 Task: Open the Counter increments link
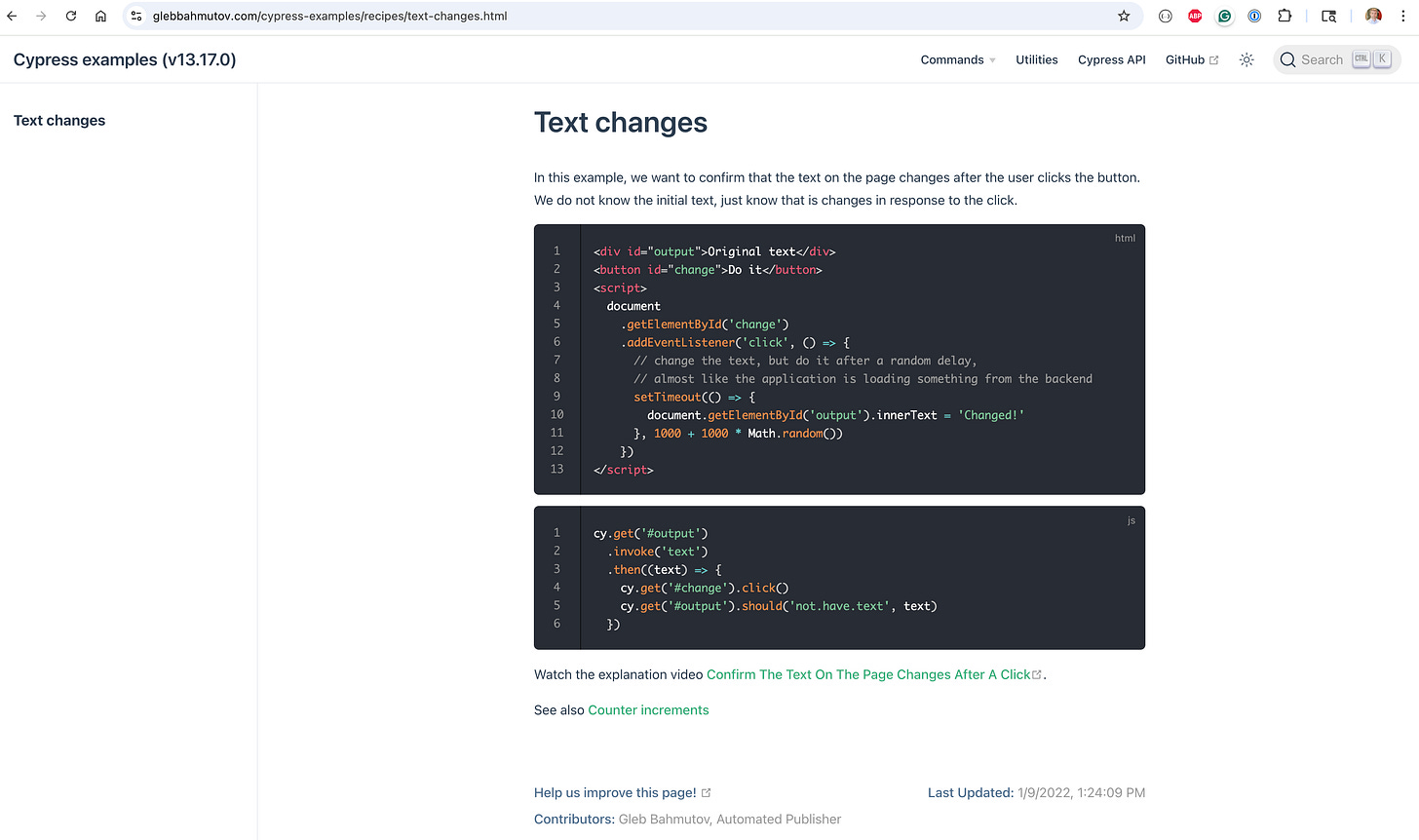click(648, 709)
